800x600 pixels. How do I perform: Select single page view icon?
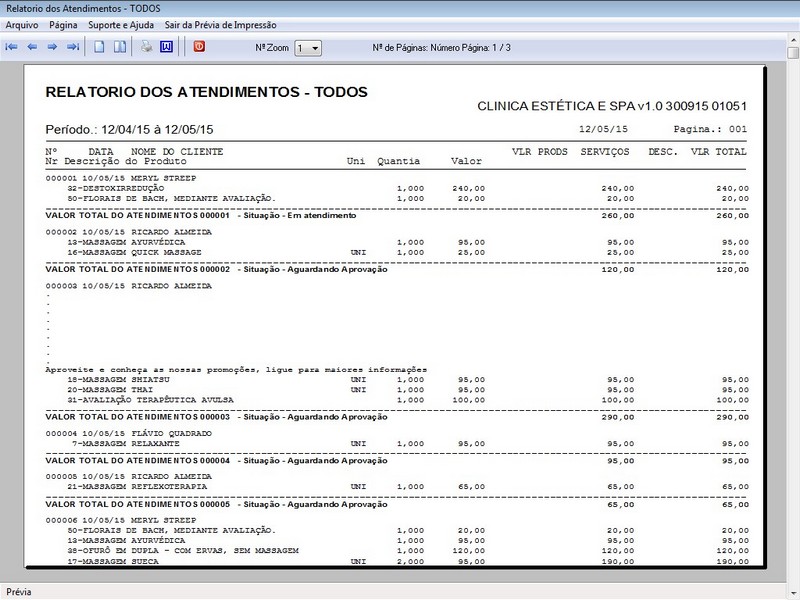click(100, 47)
